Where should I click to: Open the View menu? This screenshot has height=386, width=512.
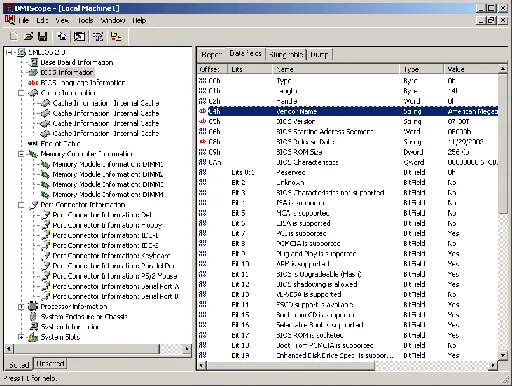pos(62,20)
